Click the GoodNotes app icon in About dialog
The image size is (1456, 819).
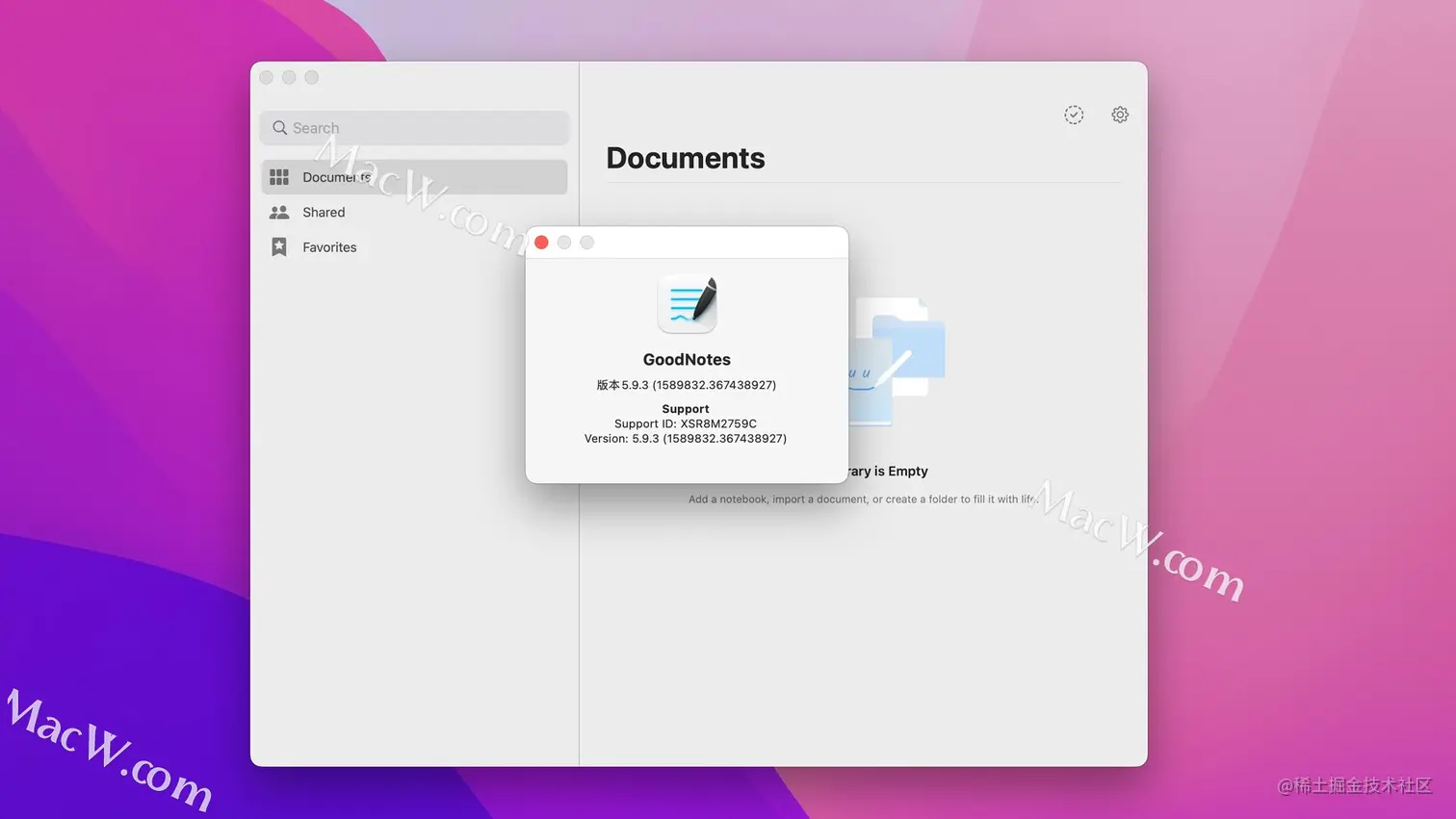688,304
